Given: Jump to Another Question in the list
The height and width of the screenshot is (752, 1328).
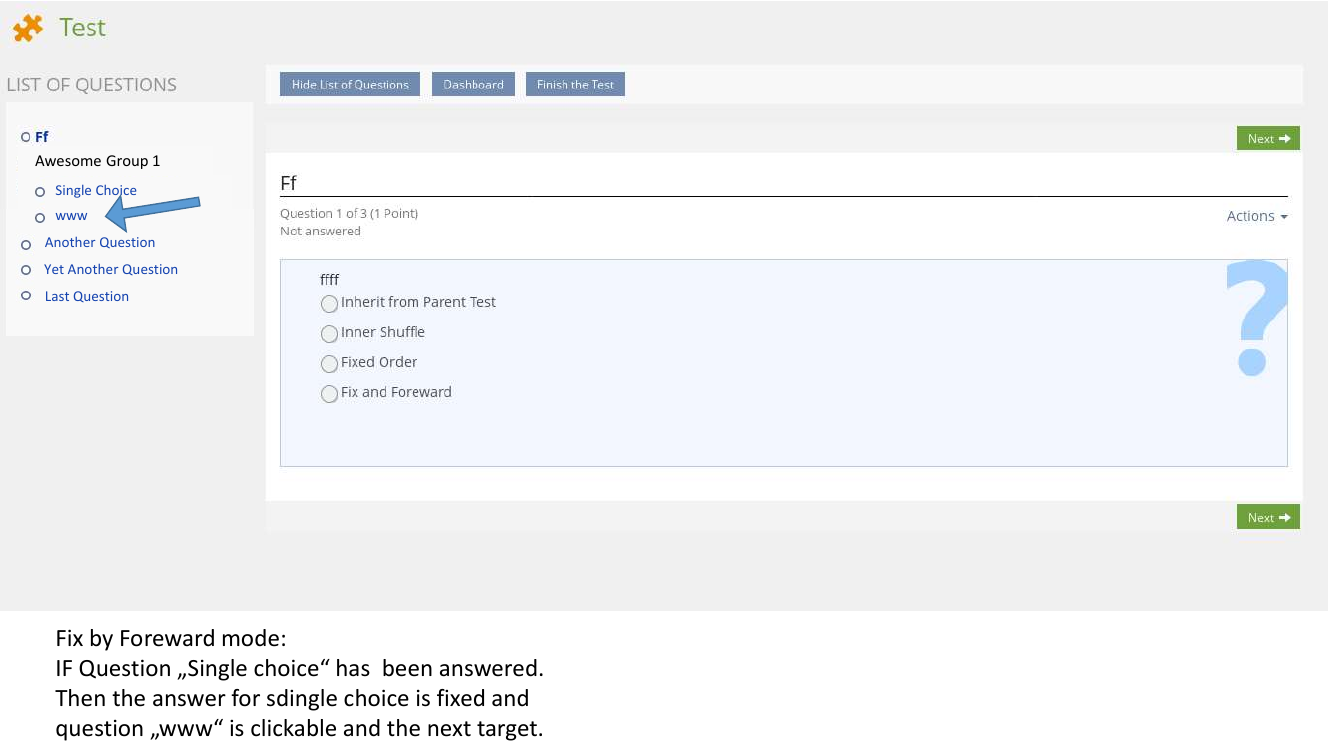Looking at the screenshot, I should click(x=100, y=242).
